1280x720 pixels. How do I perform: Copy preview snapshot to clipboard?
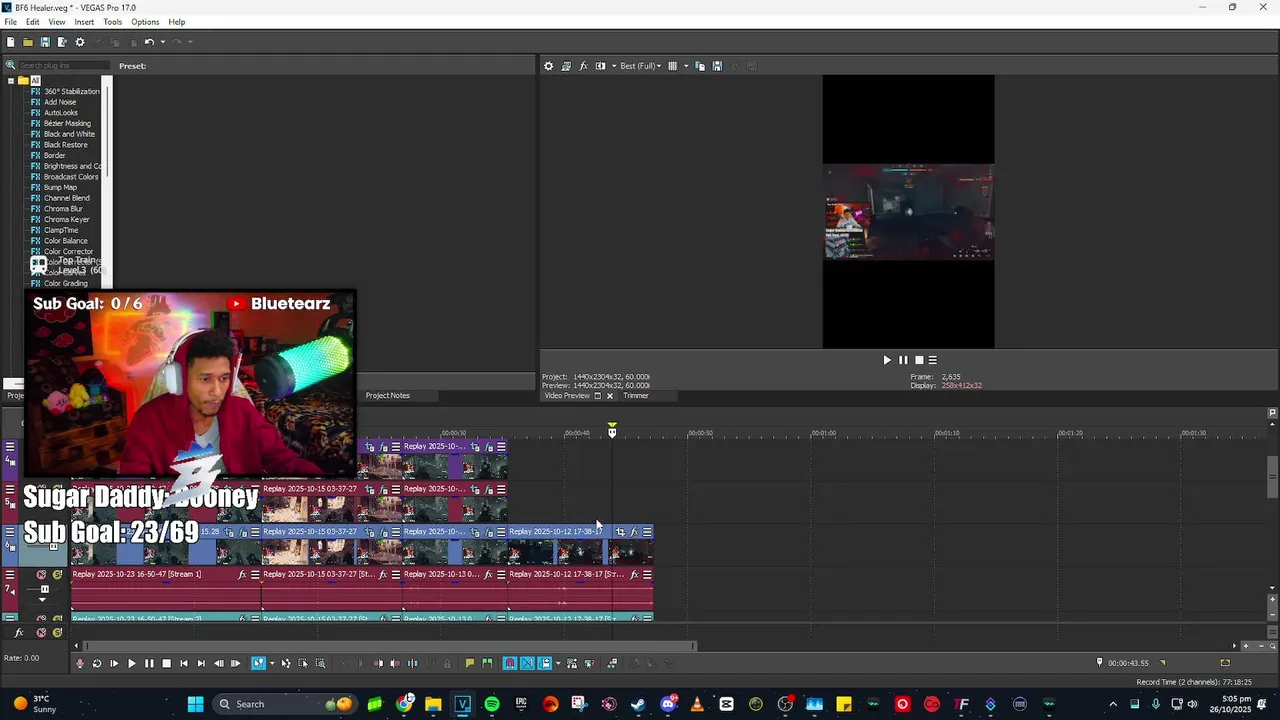[x=700, y=66]
